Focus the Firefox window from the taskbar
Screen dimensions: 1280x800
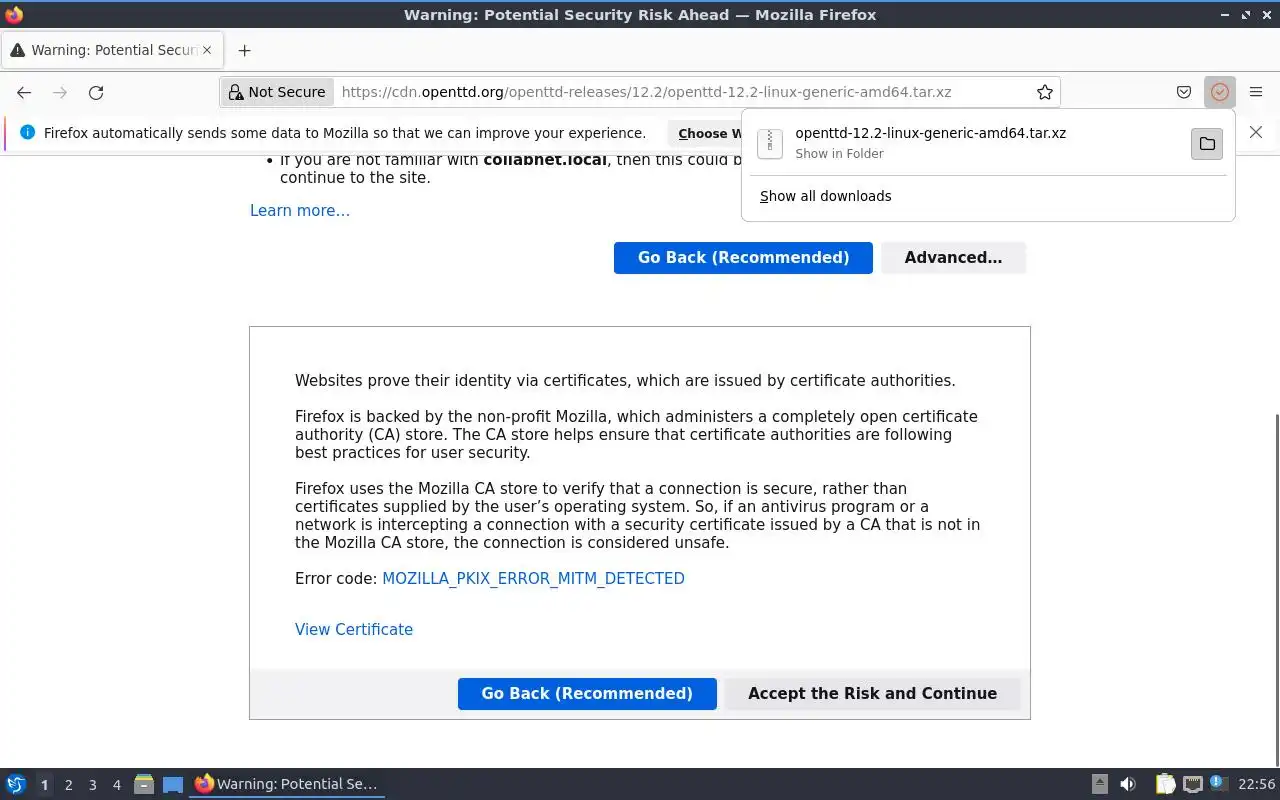point(287,785)
